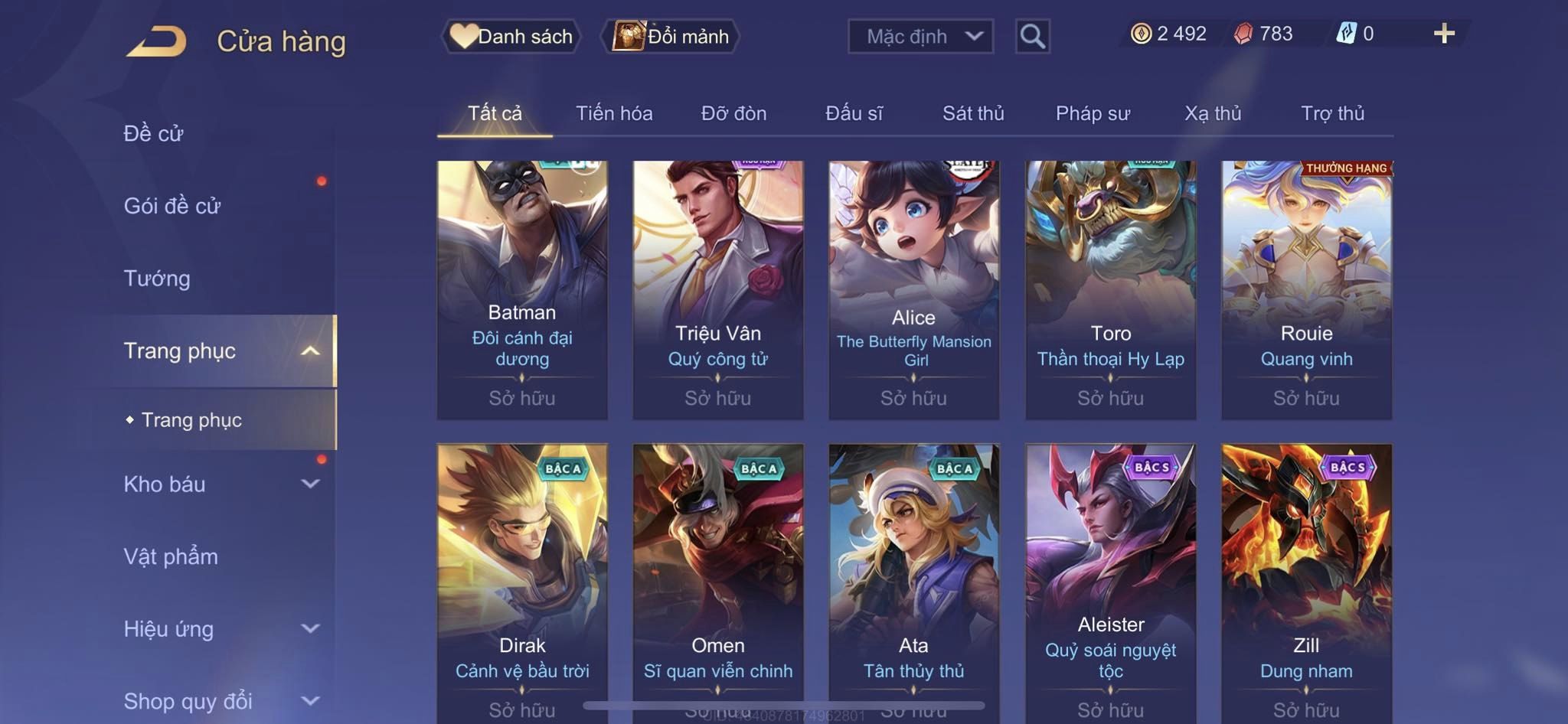Image resolution: width=1568 pixels, height=724 pixels.
Task: Switch to the Pháp sư tab
Action: click(x=1093, y=113)
